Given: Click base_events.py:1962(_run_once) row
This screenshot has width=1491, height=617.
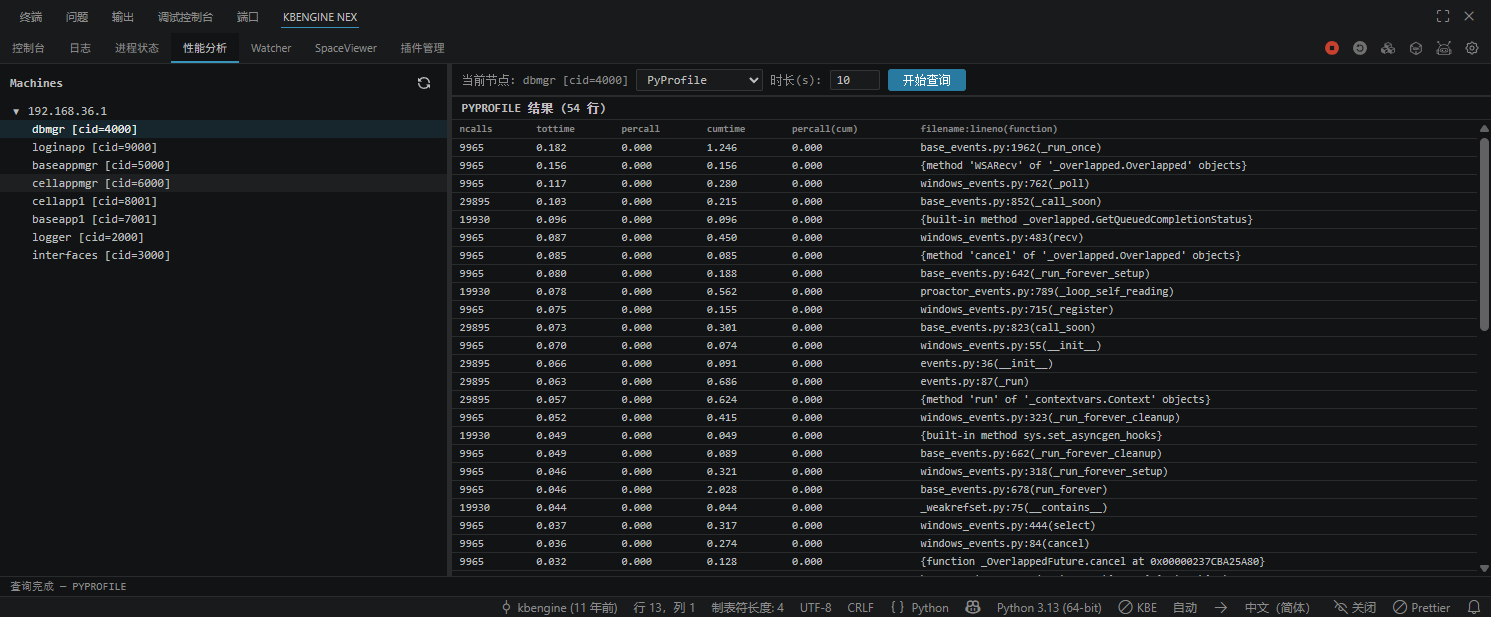Looking at the screenshot, I should coord(964,147).
